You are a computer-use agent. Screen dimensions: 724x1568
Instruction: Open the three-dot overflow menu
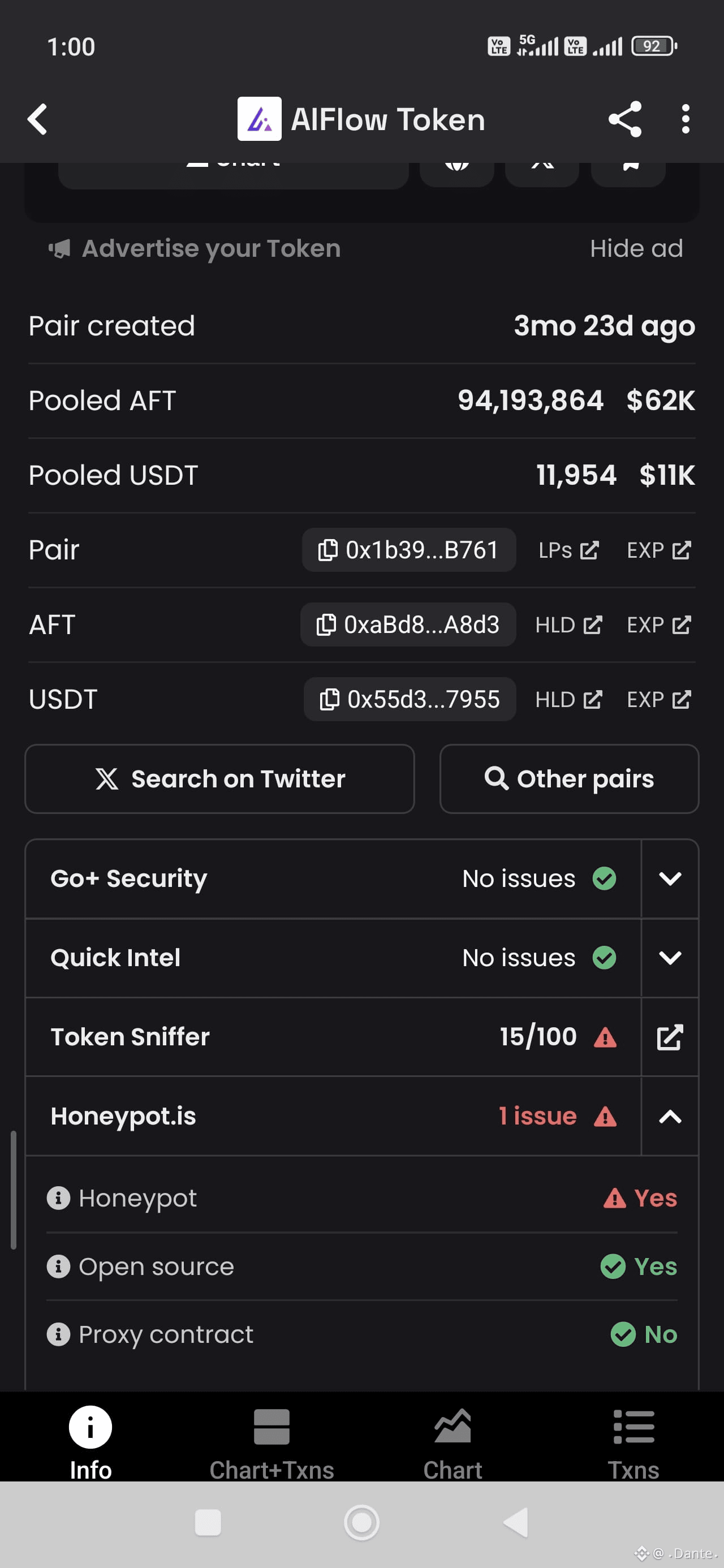(686, 119)
